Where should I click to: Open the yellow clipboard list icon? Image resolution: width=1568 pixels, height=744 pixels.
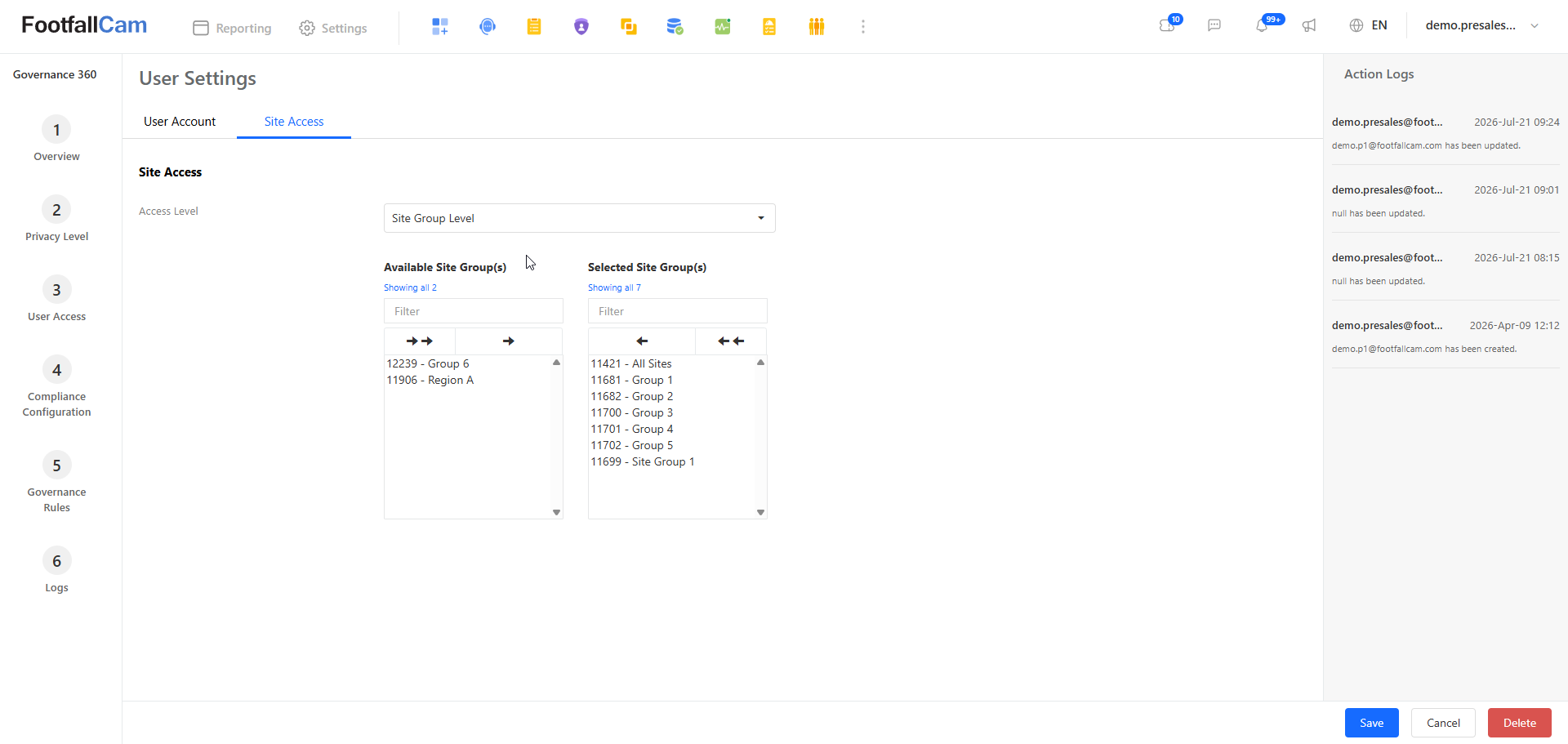(x=534, y=27)
